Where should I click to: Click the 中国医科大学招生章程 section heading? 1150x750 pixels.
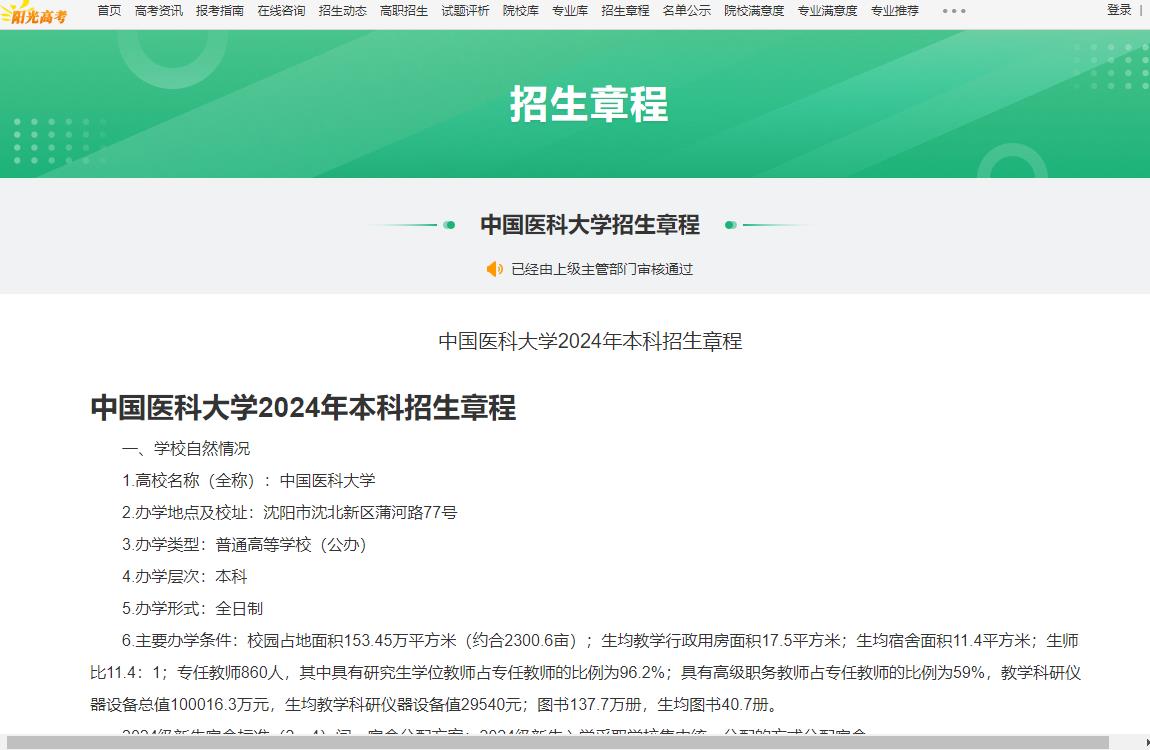tap(590, 225)
